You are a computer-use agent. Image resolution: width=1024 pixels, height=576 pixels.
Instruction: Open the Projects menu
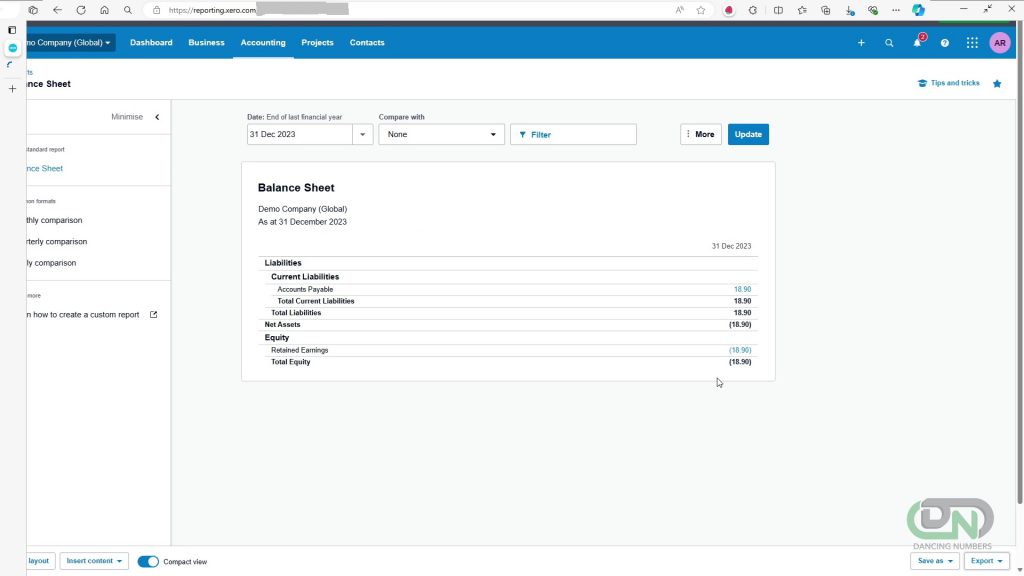click(x=317, y=42)
